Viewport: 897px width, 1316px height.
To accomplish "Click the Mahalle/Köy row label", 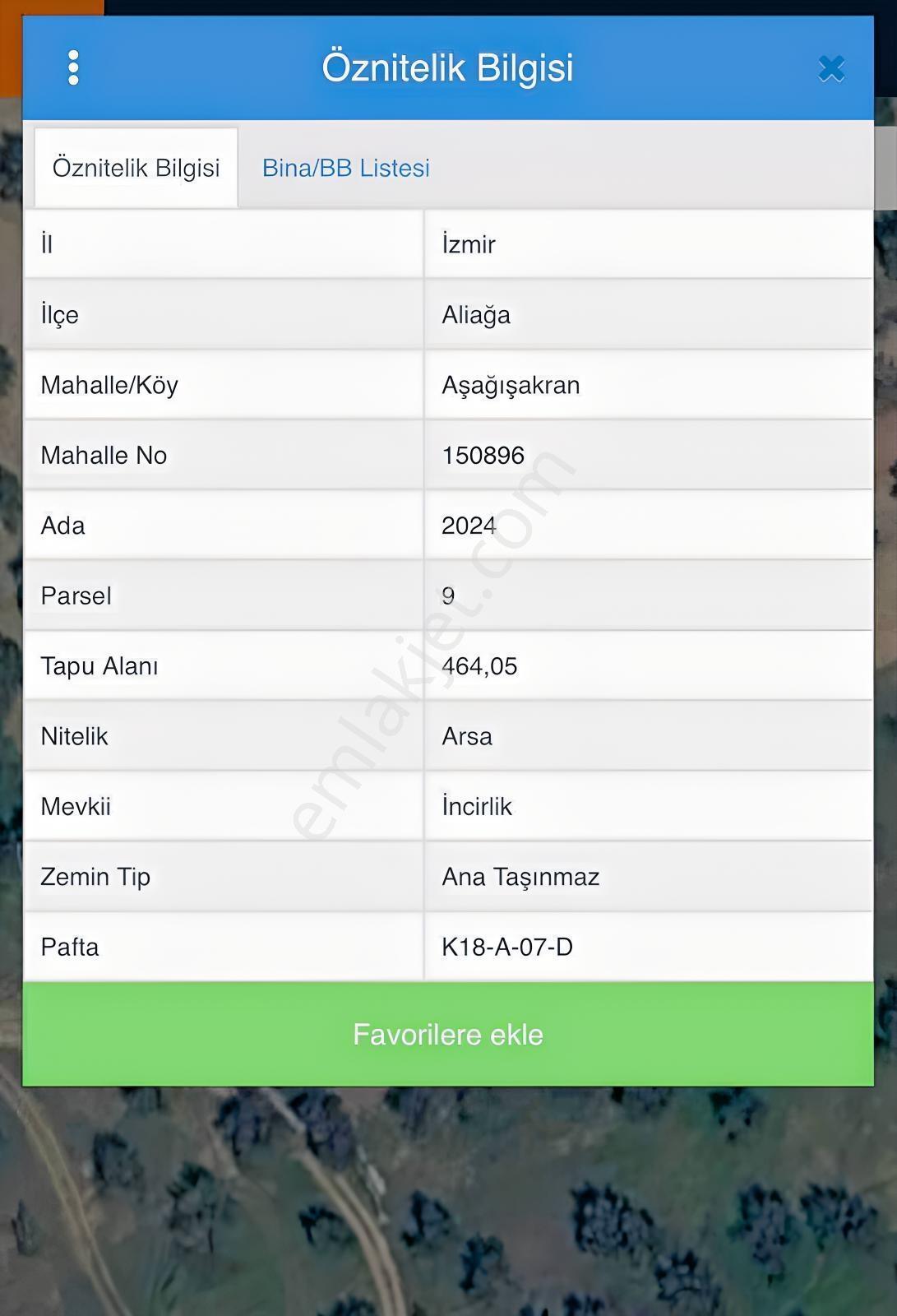I will click(109, 385).
